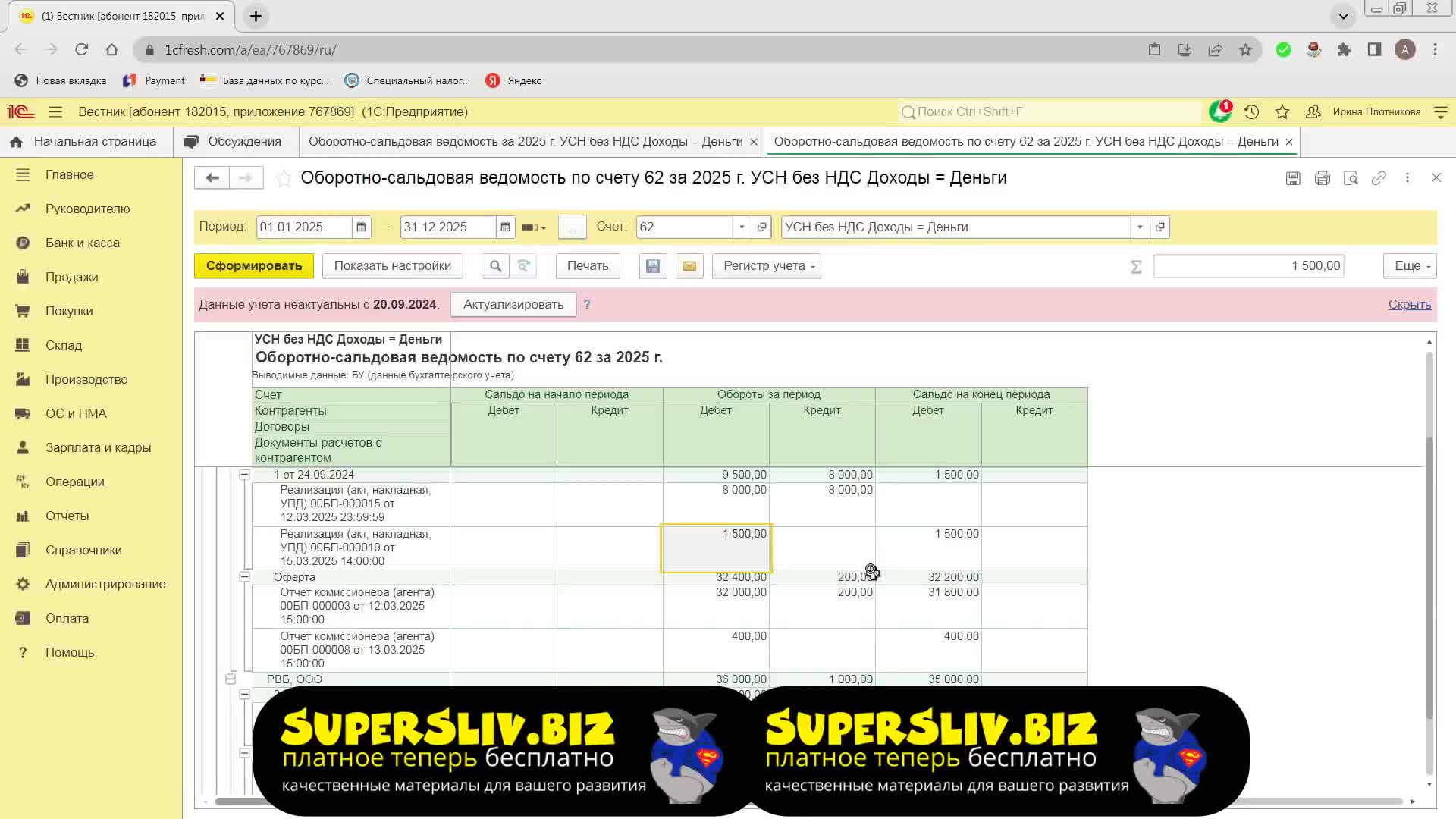This screenshot has height=819, width=1456.
Task: Open the 1C main menu hamburger icon
Action: pos(55,112)
